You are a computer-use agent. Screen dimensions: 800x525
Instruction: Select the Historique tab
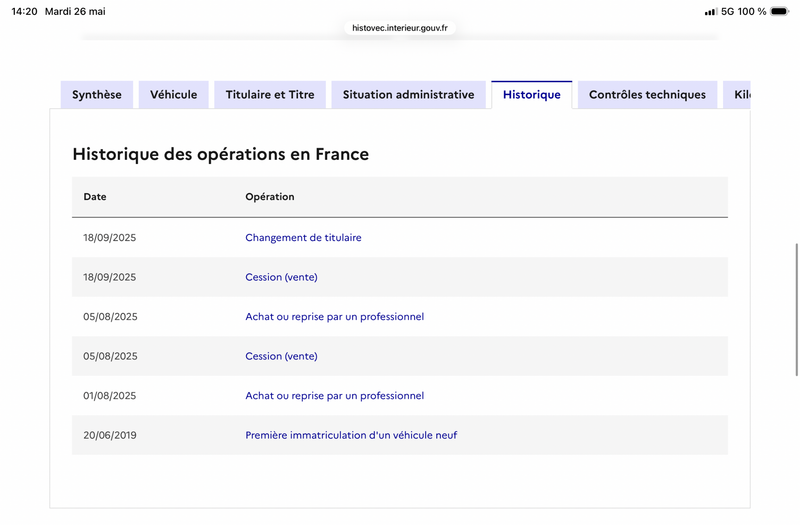[x=532, y=94]
